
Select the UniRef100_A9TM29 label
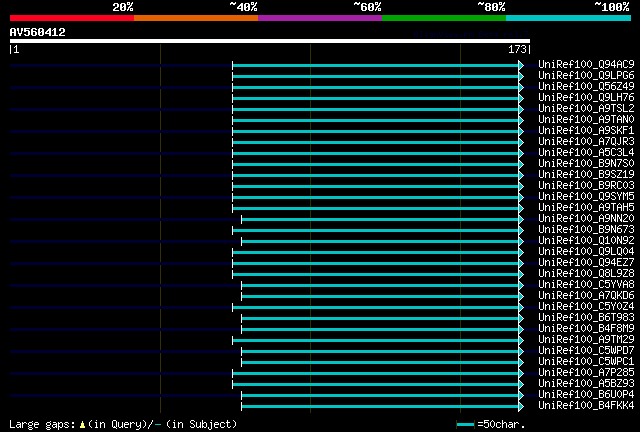(586, 340)
